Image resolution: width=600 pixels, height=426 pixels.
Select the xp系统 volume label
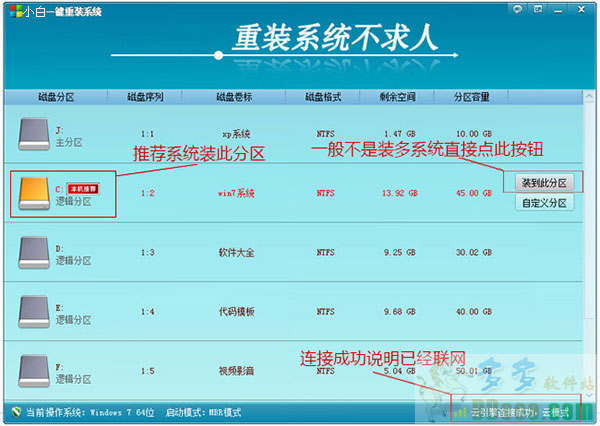click(x=236, y=134)
